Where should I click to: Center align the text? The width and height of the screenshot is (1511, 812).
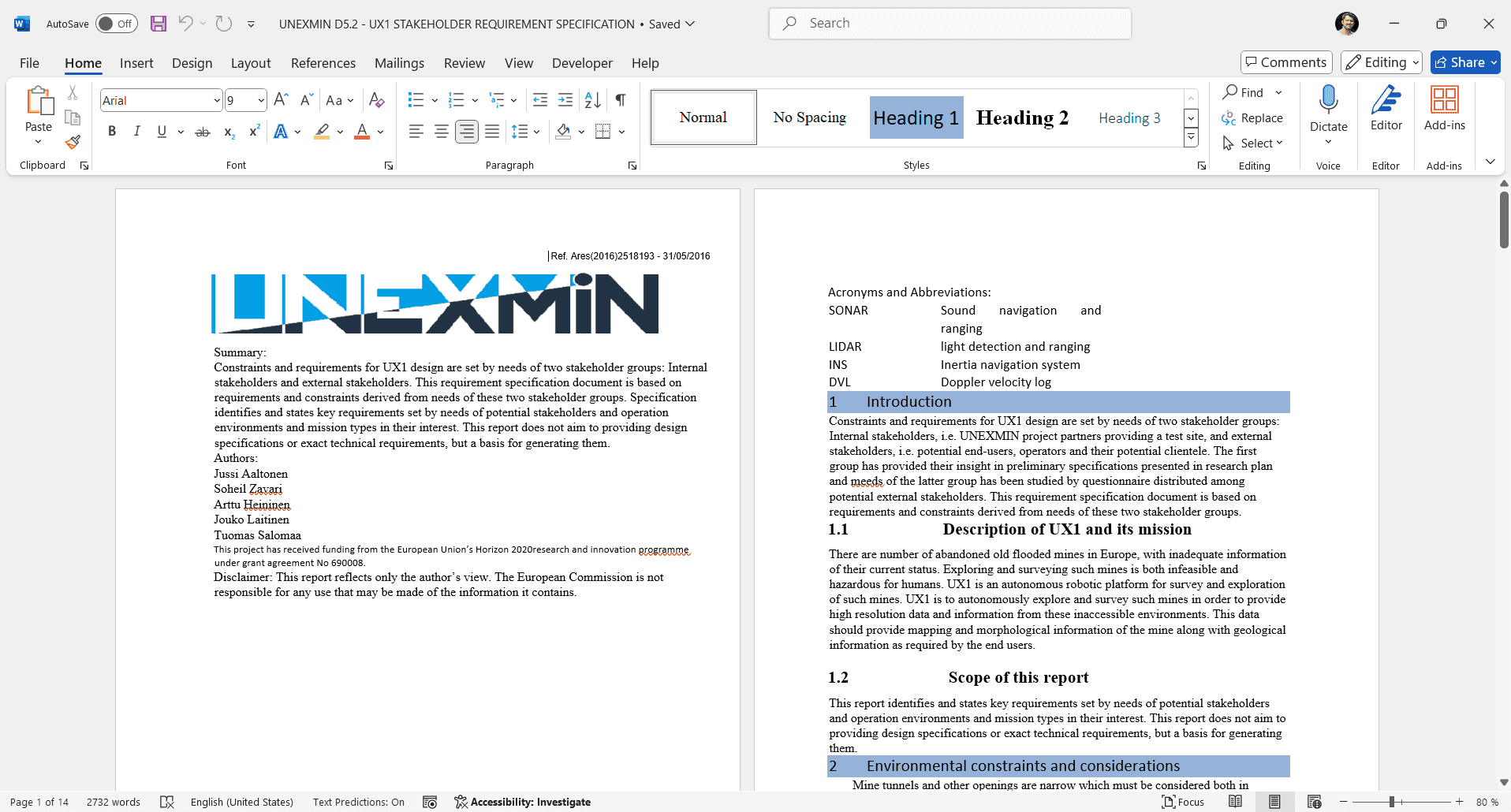pyautogui.click(x=442, y=132)
